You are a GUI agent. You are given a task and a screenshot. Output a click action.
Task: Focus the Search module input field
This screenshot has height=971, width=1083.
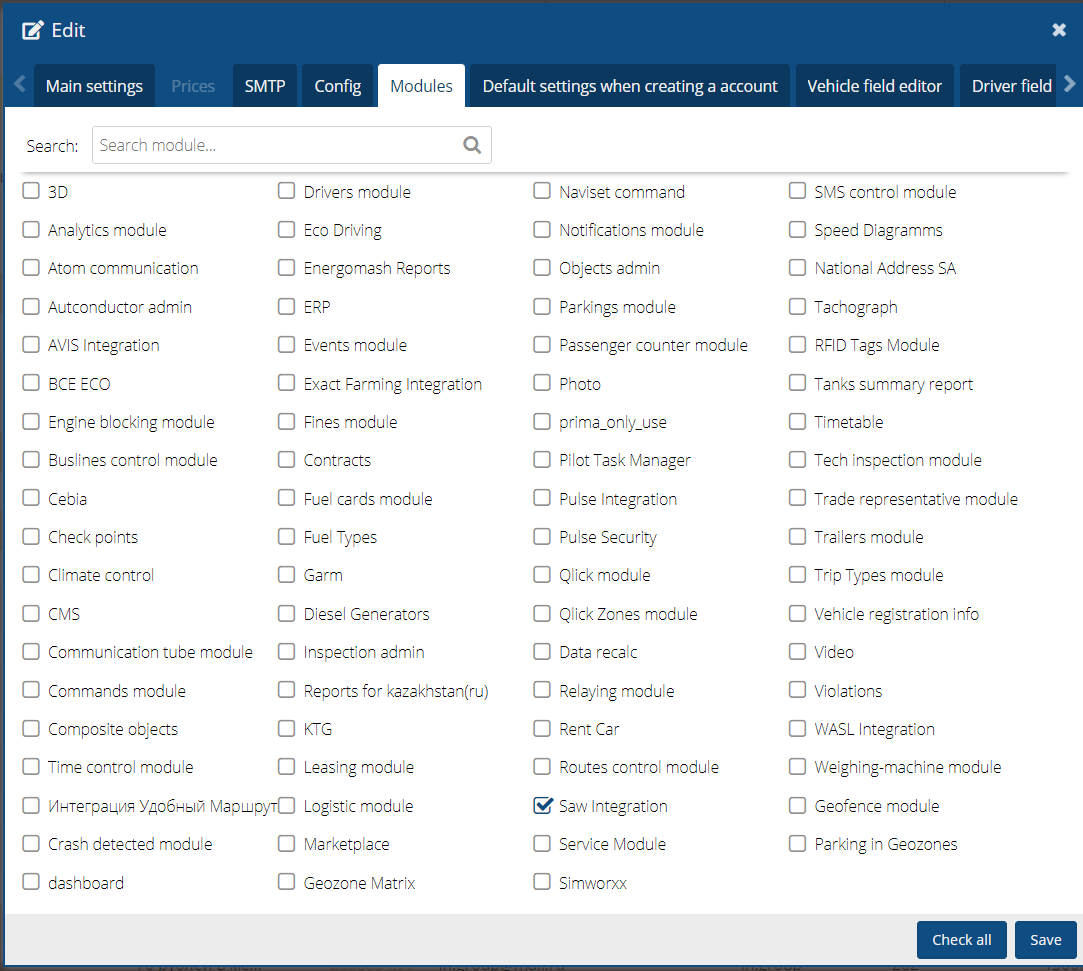tap(275, 145)
